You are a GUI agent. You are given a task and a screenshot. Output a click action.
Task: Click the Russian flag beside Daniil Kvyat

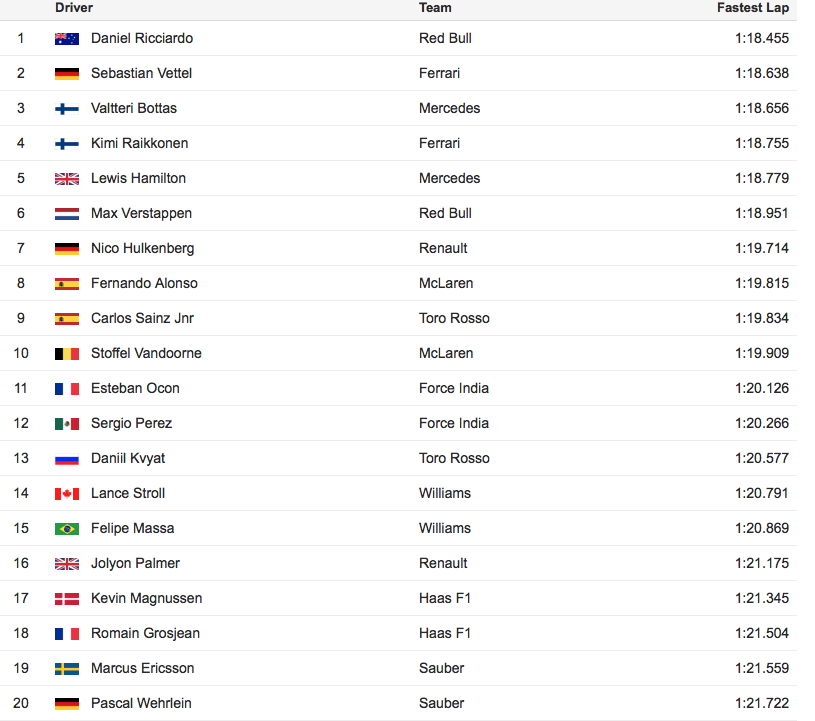(67, 458)
